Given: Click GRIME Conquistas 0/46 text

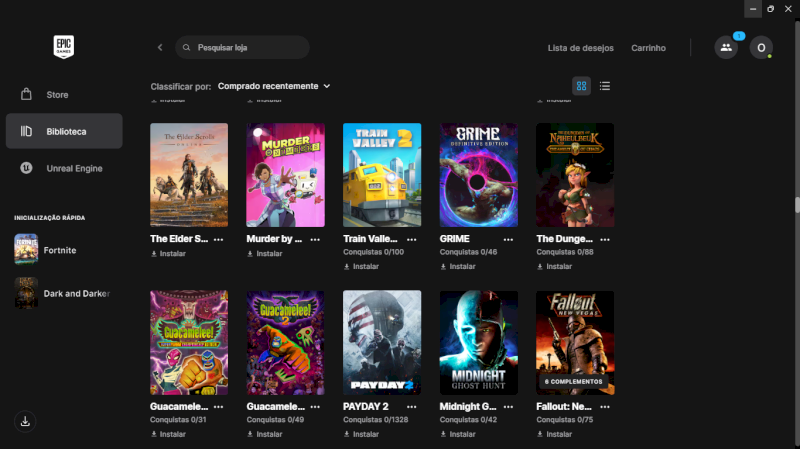Looking at the screenshot, I should coord(468,252).
